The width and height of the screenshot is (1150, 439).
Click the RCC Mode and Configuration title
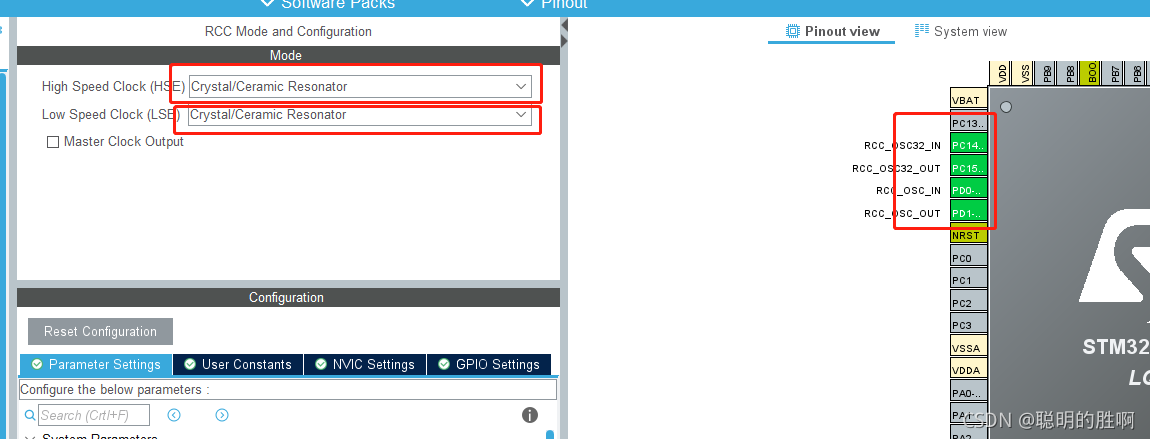point(288,32)
